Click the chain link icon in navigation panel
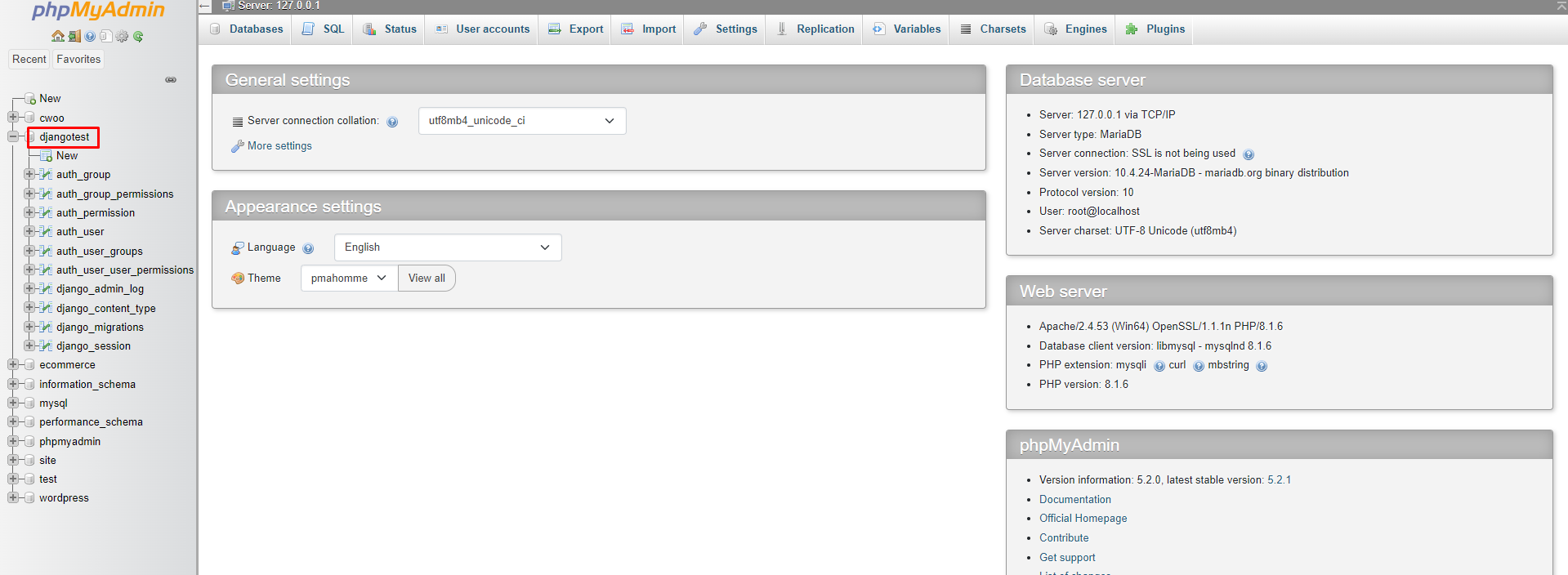Screen dimensions: 1568x575 click(x=171, y=80)
